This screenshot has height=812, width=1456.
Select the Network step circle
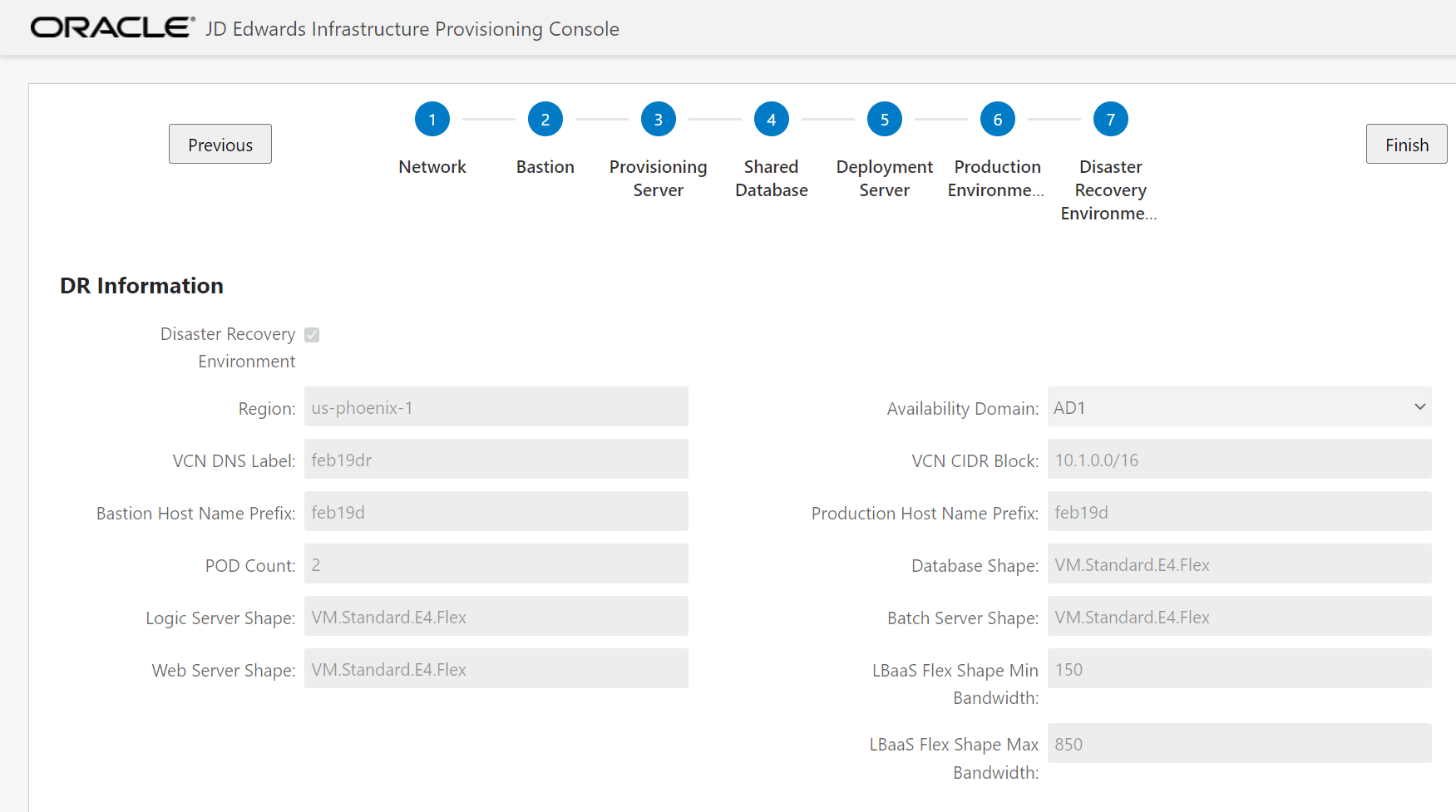tap(432, 119)
